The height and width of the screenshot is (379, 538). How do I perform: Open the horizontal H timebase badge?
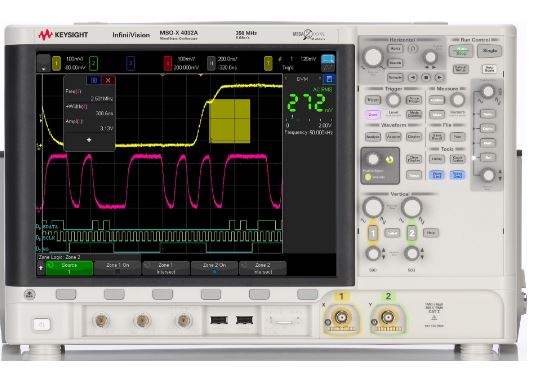[x=211, y=63]
